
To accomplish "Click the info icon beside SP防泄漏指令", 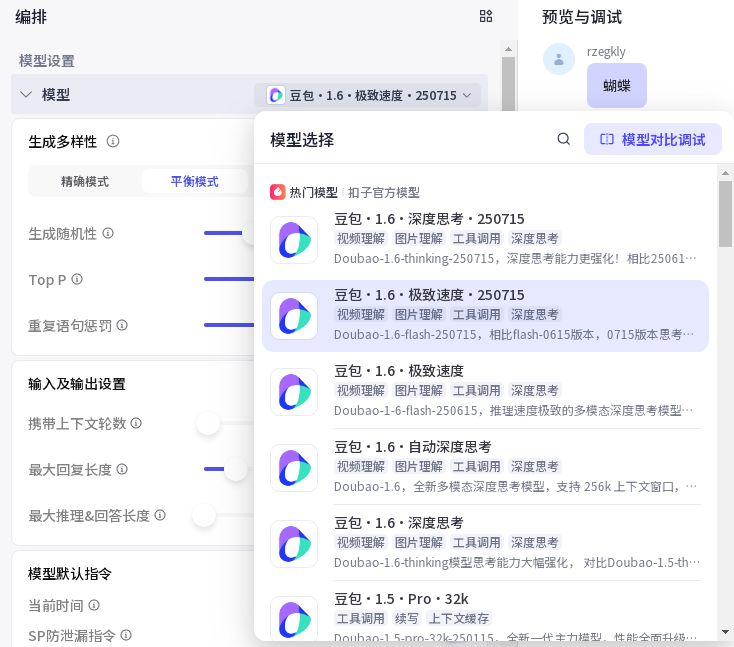I will point(125,635).
